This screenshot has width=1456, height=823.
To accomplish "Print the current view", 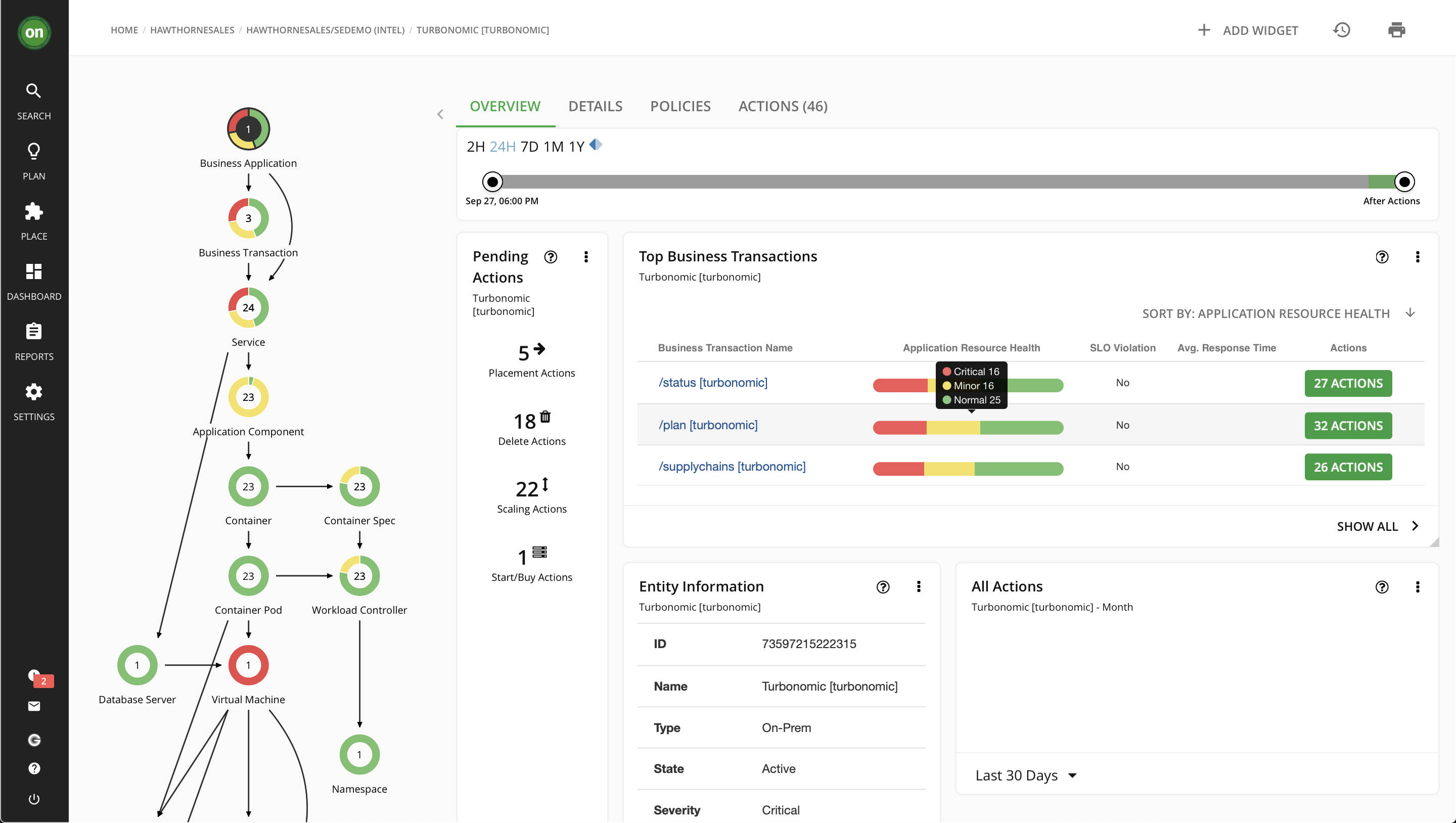I will [x=1398, y=29].
